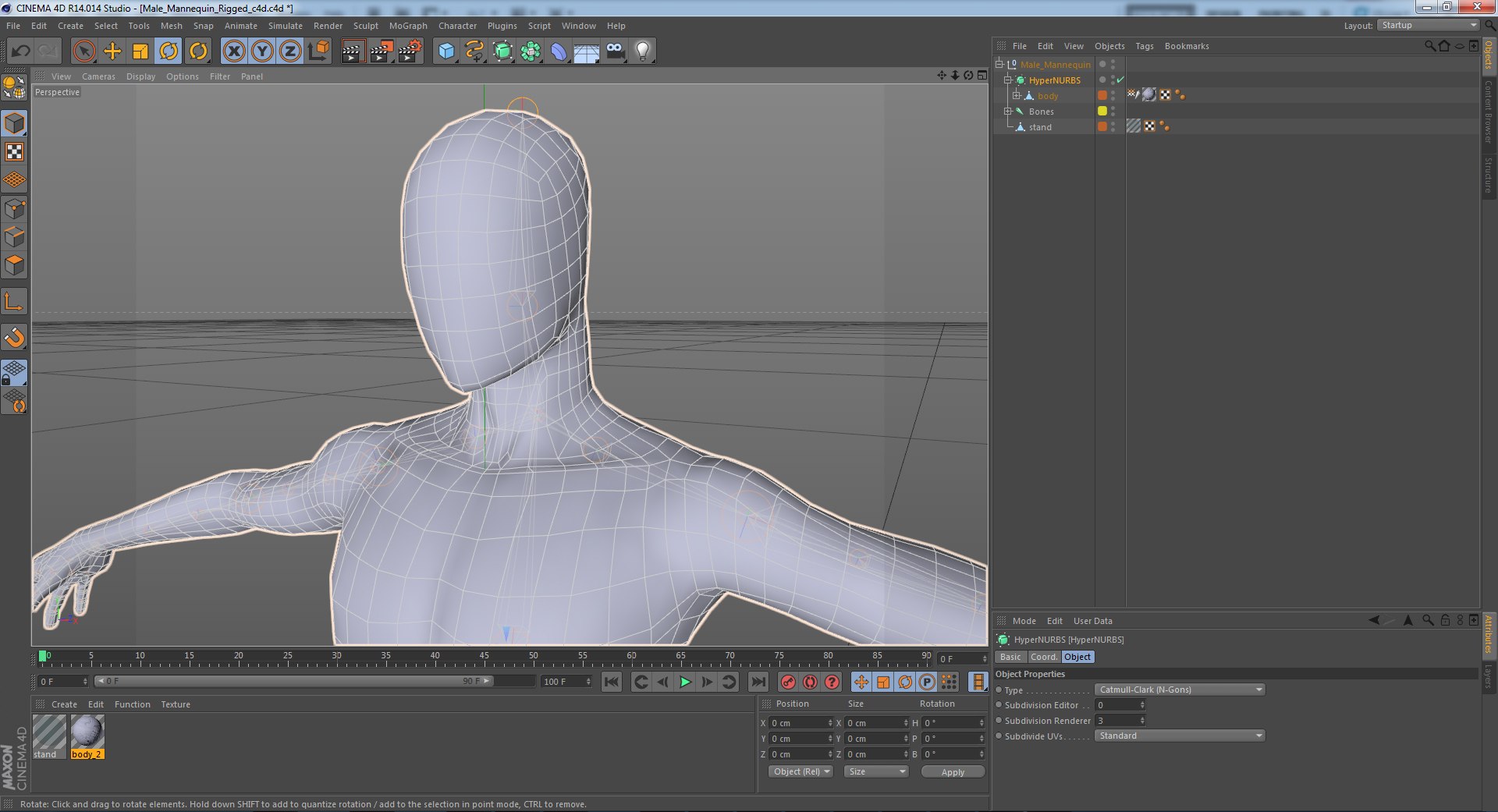The image size is (1498, 812).
Task: Click Make Editable icon in left toolbar
Action: (14, 87)
